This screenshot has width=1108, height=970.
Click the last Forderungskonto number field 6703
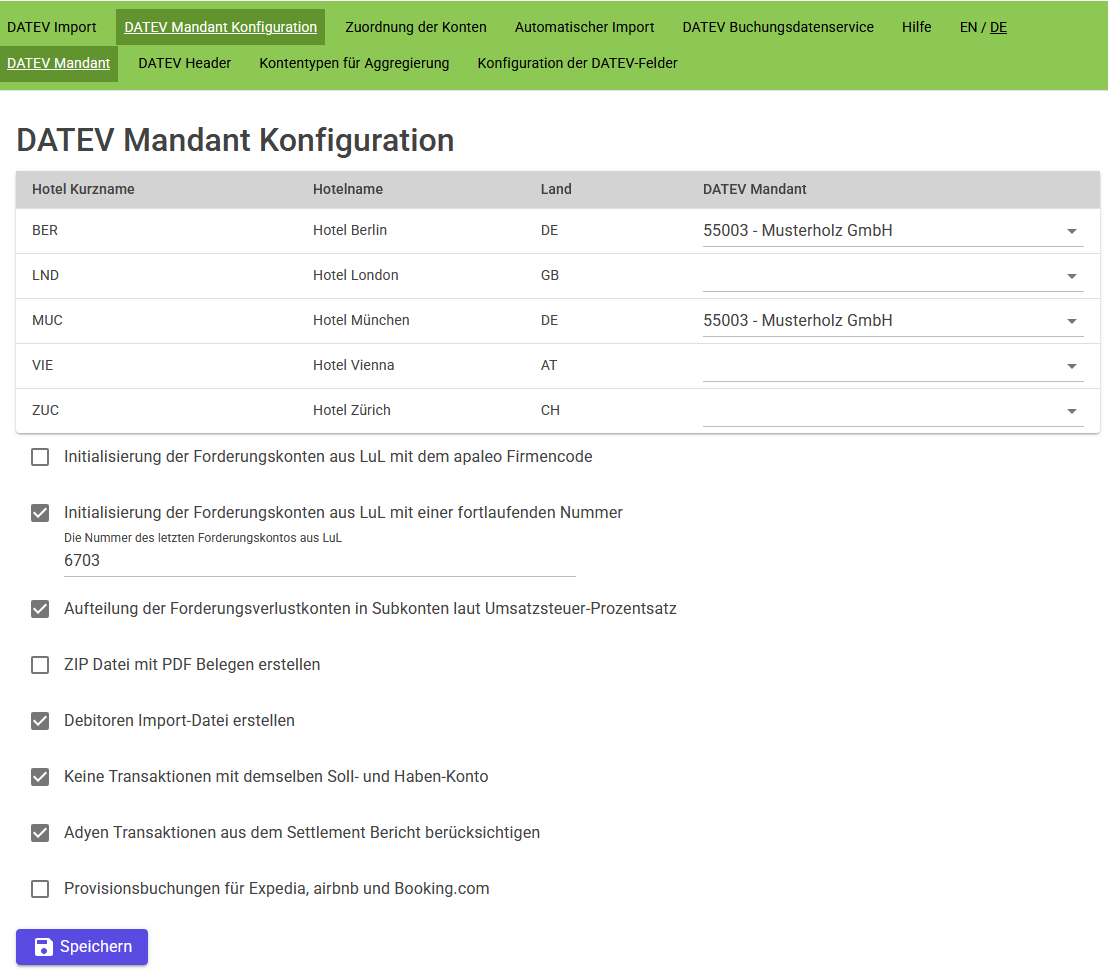pos(319,561)
